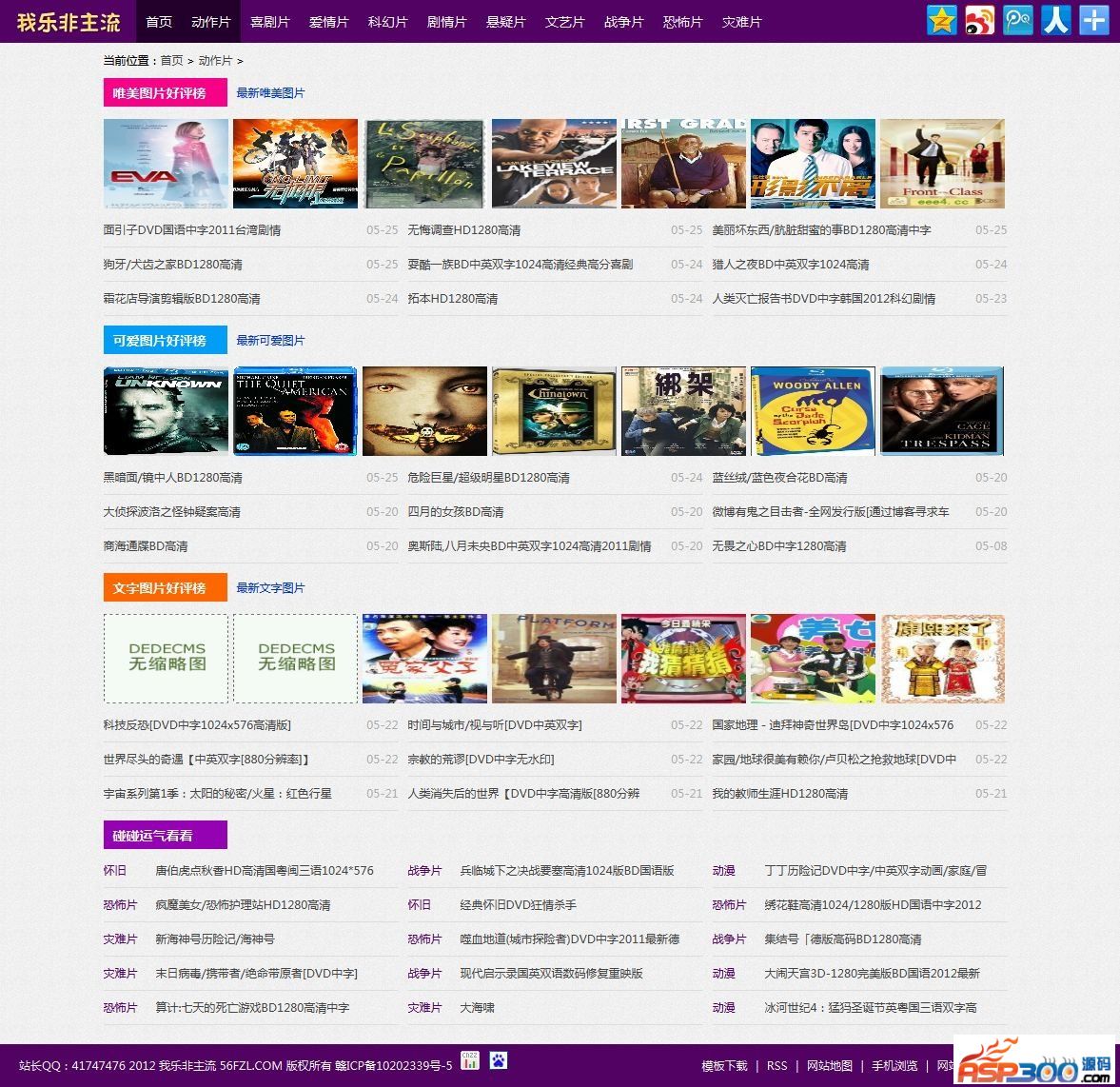Click the CNZZ statistics icon in footer
This screenshot has height=1087, width=1120.
click(x=469, y=1060)
